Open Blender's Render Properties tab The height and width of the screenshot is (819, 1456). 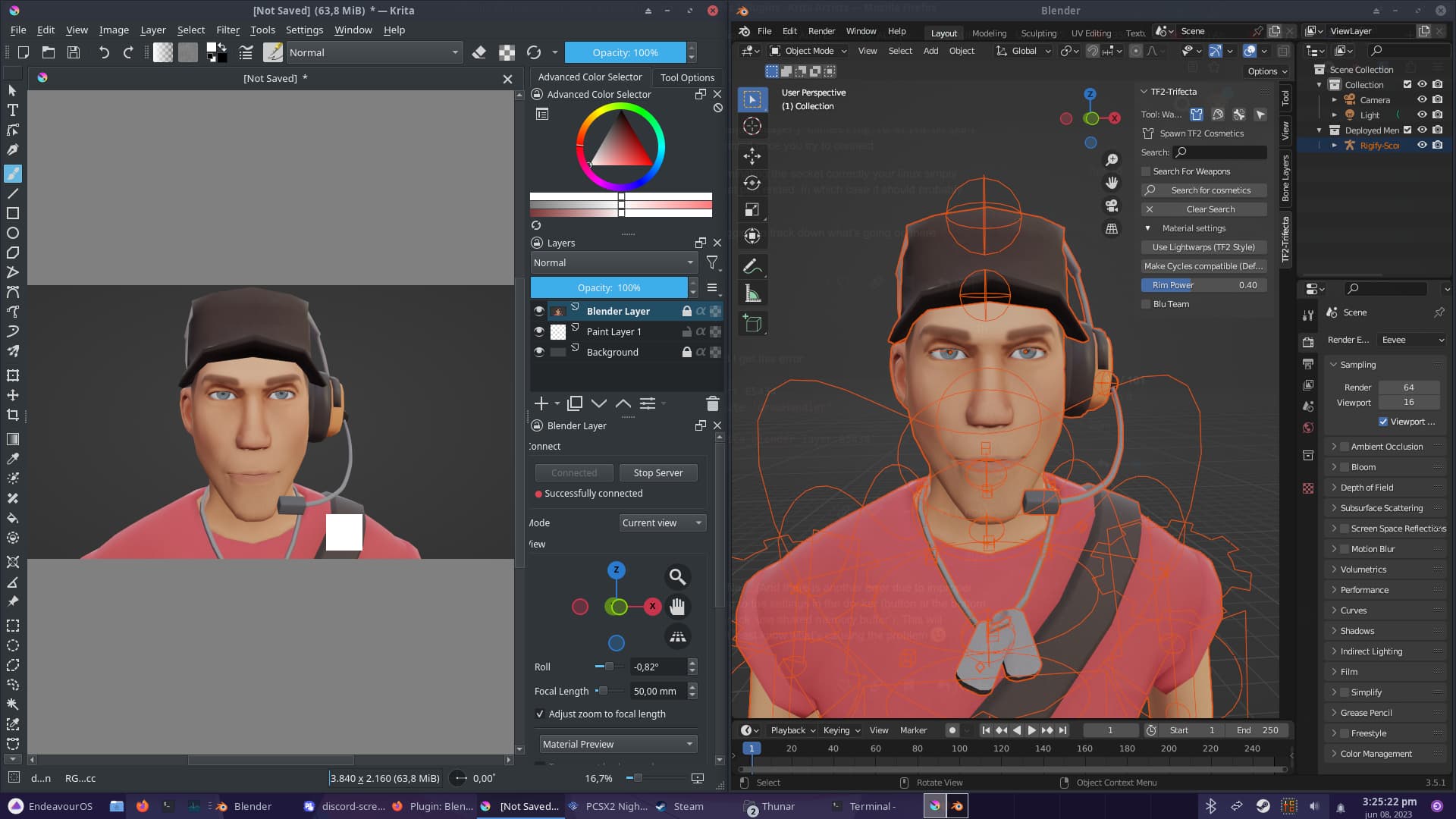[1307, 342]
